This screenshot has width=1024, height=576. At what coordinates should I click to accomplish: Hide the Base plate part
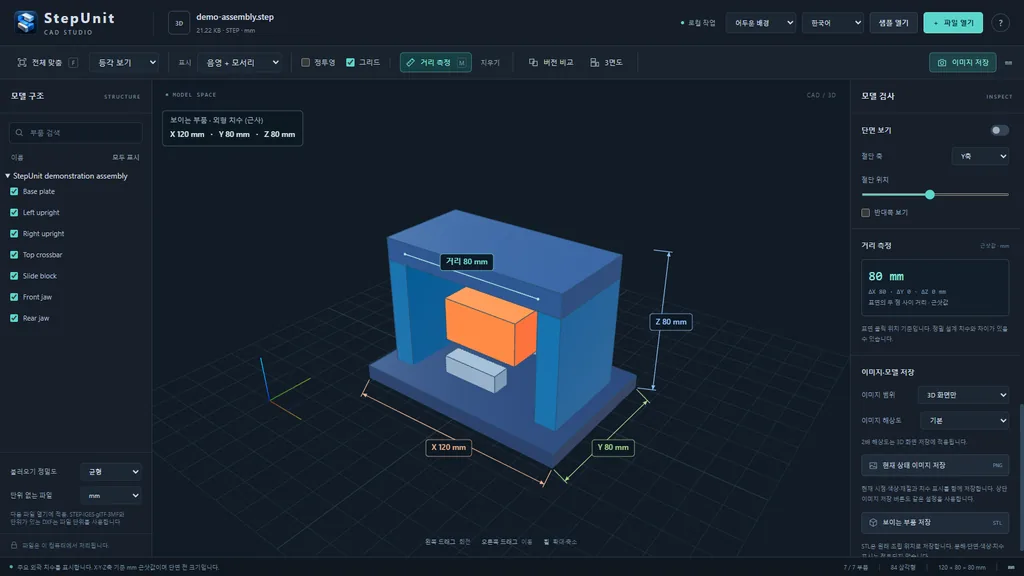[14, 191]
